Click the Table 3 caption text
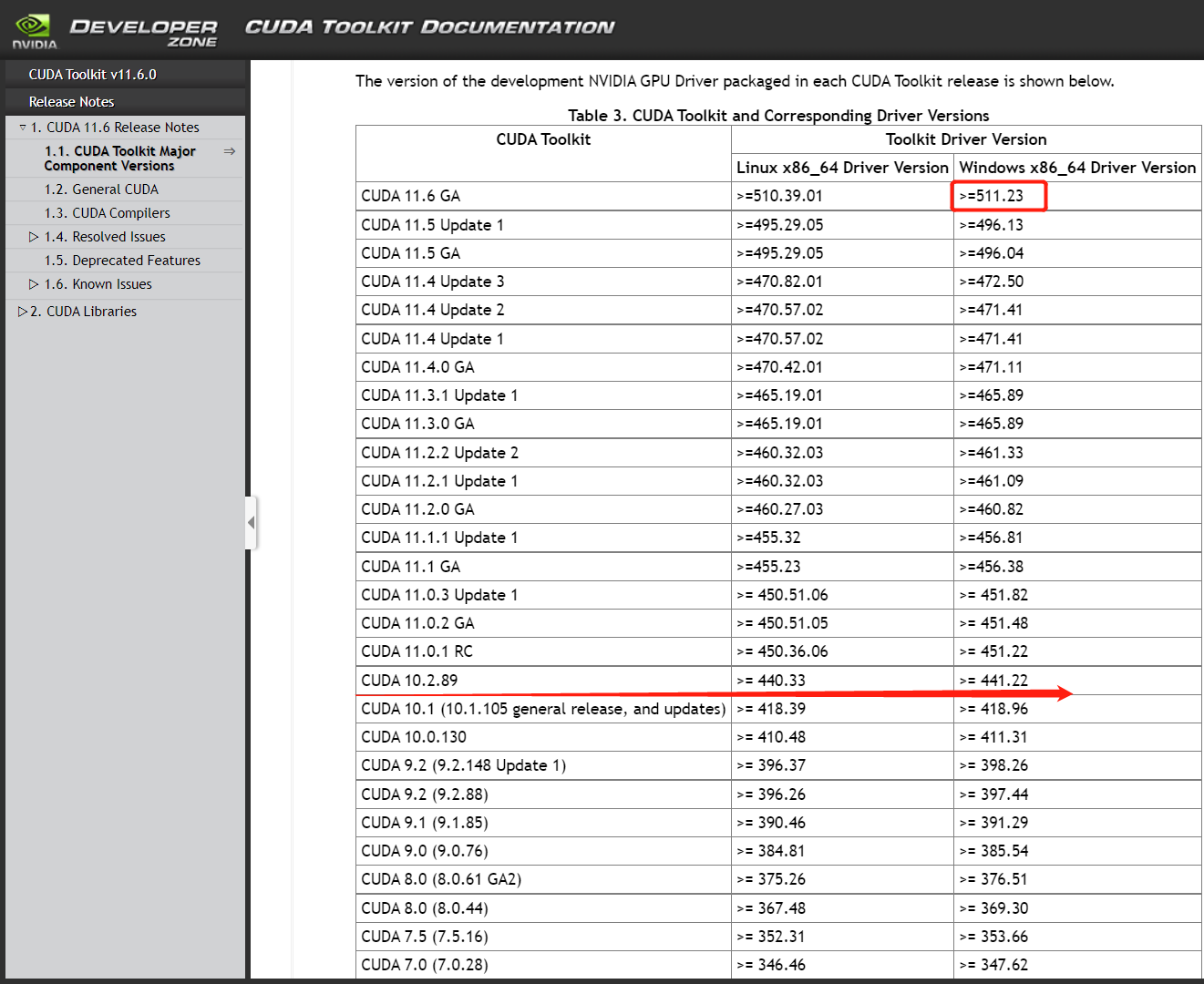The image size is (1204, 984). pos(778,116)
